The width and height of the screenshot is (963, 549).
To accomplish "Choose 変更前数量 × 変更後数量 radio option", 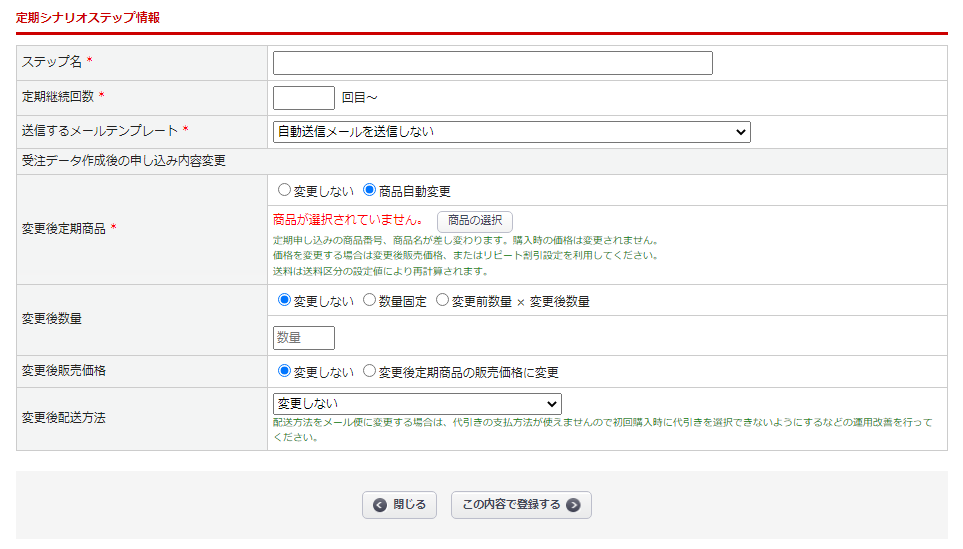I will pyautogui.click(x=442, y=300).
